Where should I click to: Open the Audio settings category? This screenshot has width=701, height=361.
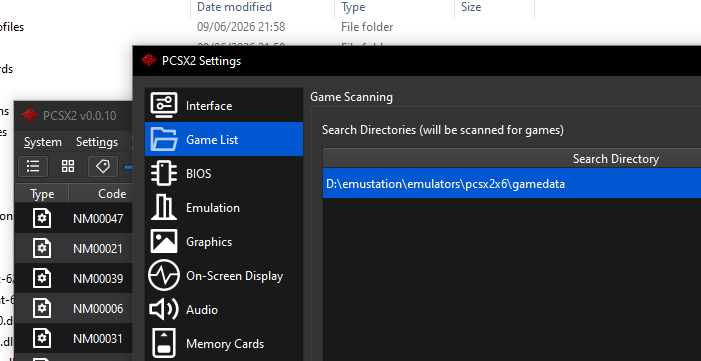point(224,310)
